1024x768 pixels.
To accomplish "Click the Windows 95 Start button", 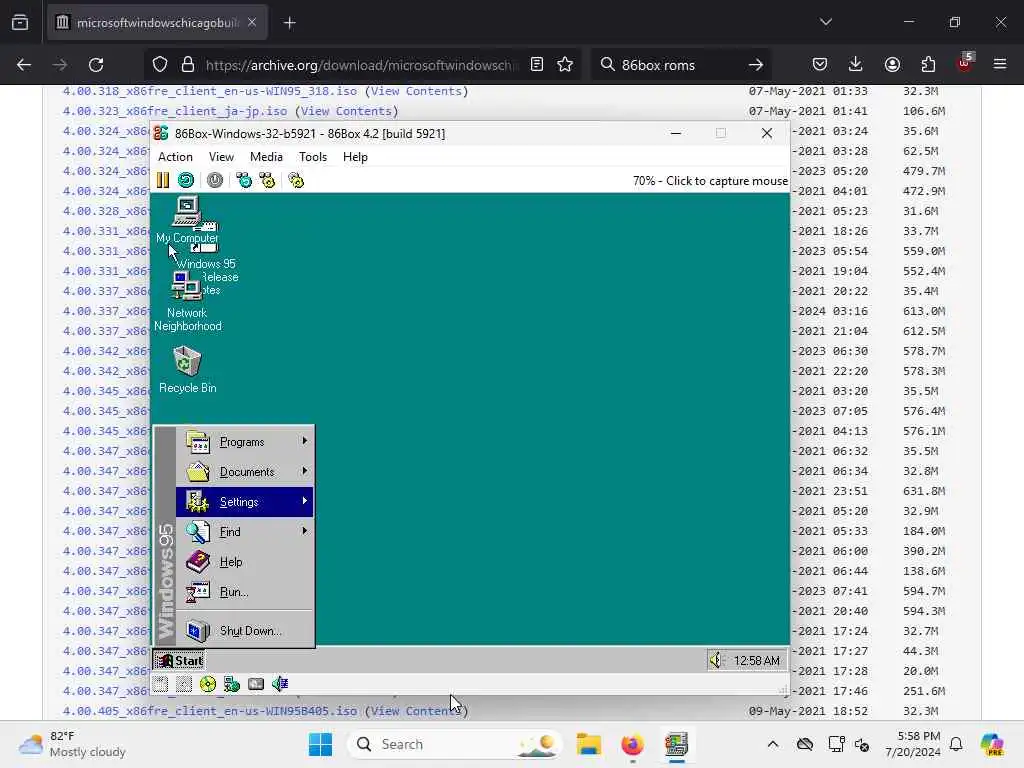I will [x=179, y=661].
